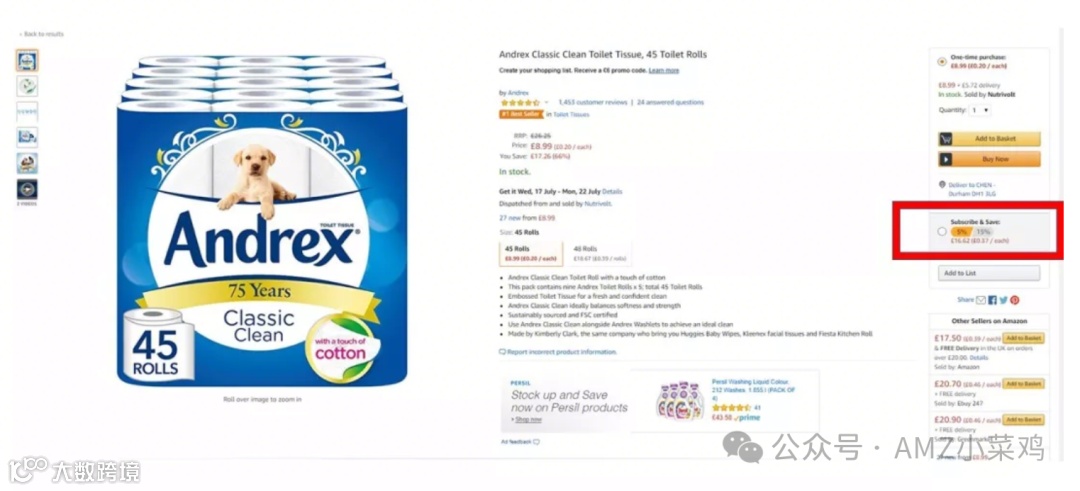
Task: Share product via email envelope icon
Action: point(981,300)
